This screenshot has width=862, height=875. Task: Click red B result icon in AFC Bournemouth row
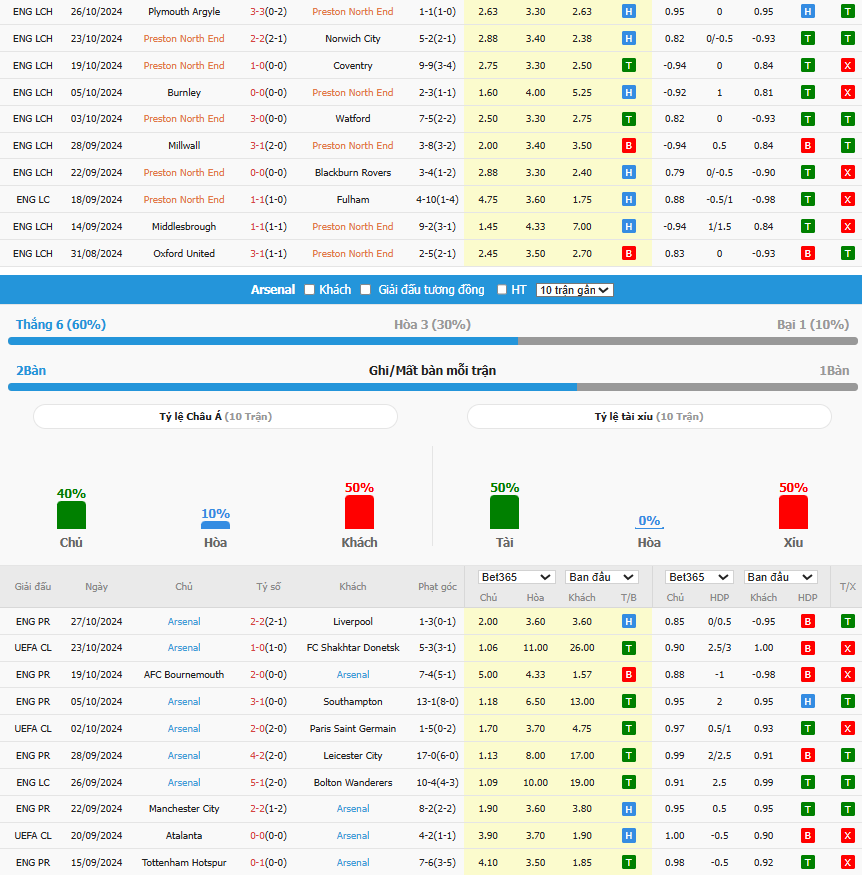pyautogui.click(x=629, y=675)
